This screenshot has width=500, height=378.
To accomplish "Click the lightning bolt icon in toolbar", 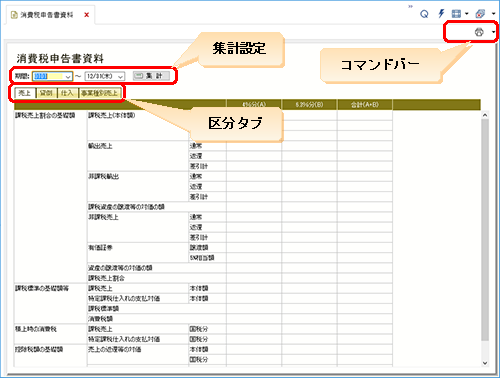I will coord(441,14).
